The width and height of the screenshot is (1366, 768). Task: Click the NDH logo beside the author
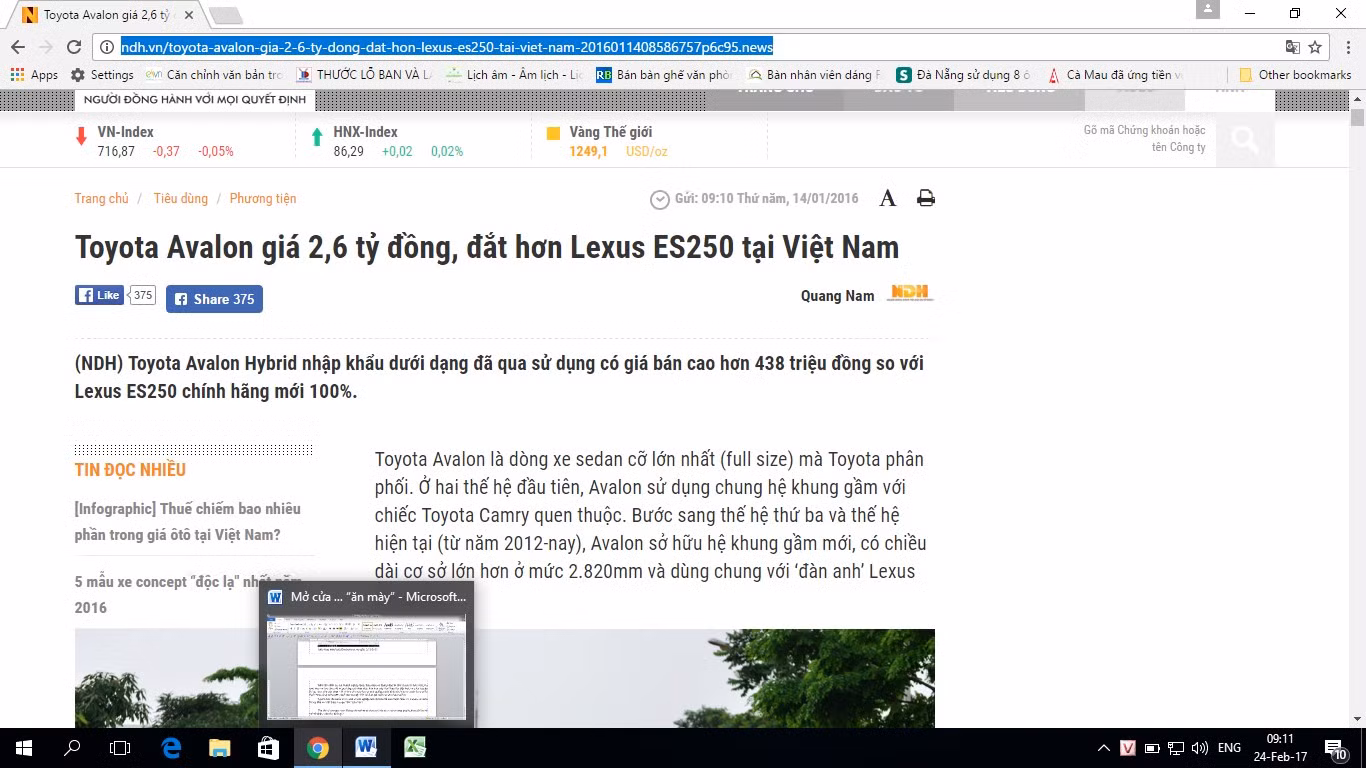click(x=910, y=292)
